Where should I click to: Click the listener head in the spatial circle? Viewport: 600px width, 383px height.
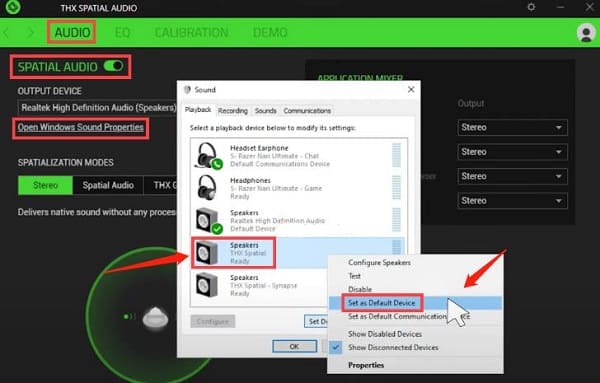coord(155,318)
